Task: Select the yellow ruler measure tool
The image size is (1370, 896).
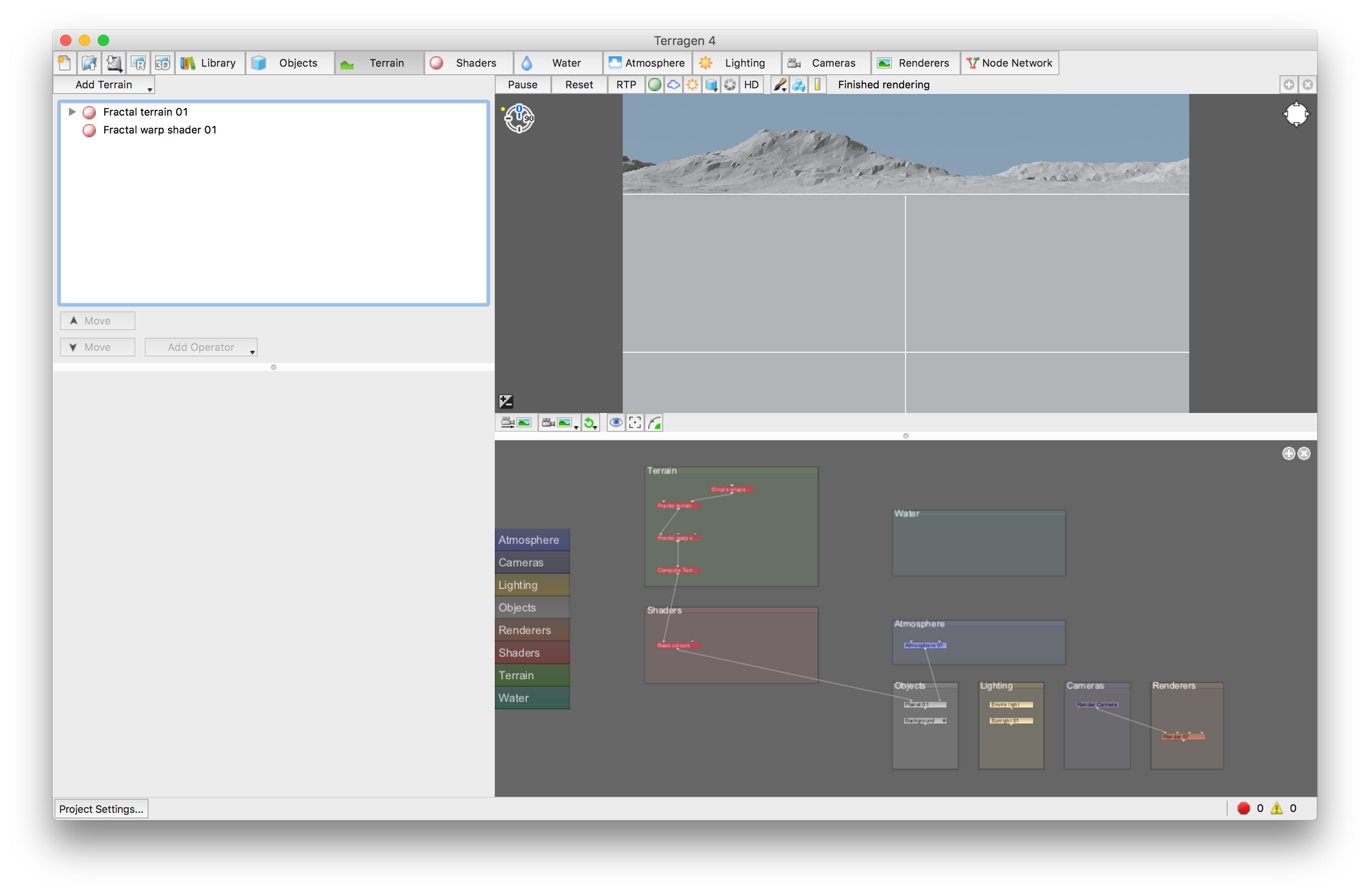Action: 818,85
